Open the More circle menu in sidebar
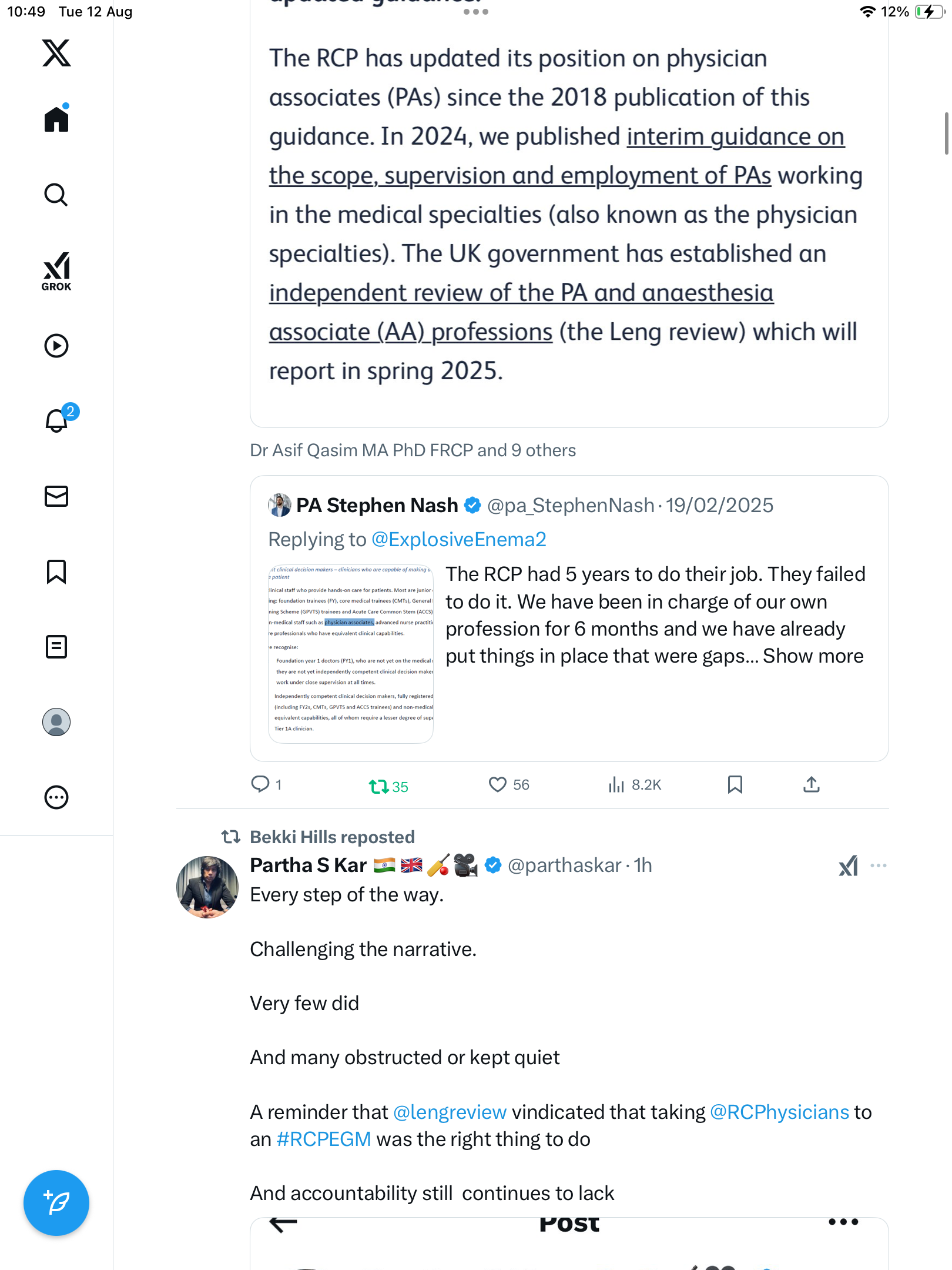The image size is (952, 1270). click(x=56, y=797)
